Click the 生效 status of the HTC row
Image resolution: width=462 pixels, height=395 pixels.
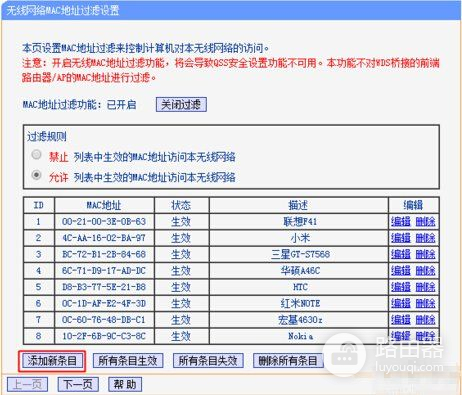tap(181, 287)
